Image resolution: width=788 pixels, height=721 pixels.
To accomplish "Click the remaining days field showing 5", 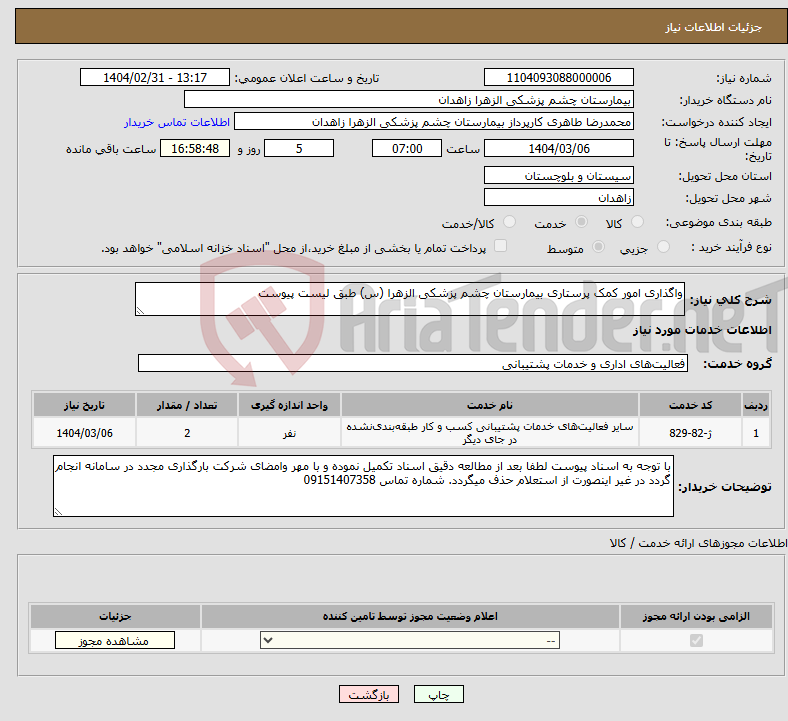I will pyautogui.click(x=299, y=148).
